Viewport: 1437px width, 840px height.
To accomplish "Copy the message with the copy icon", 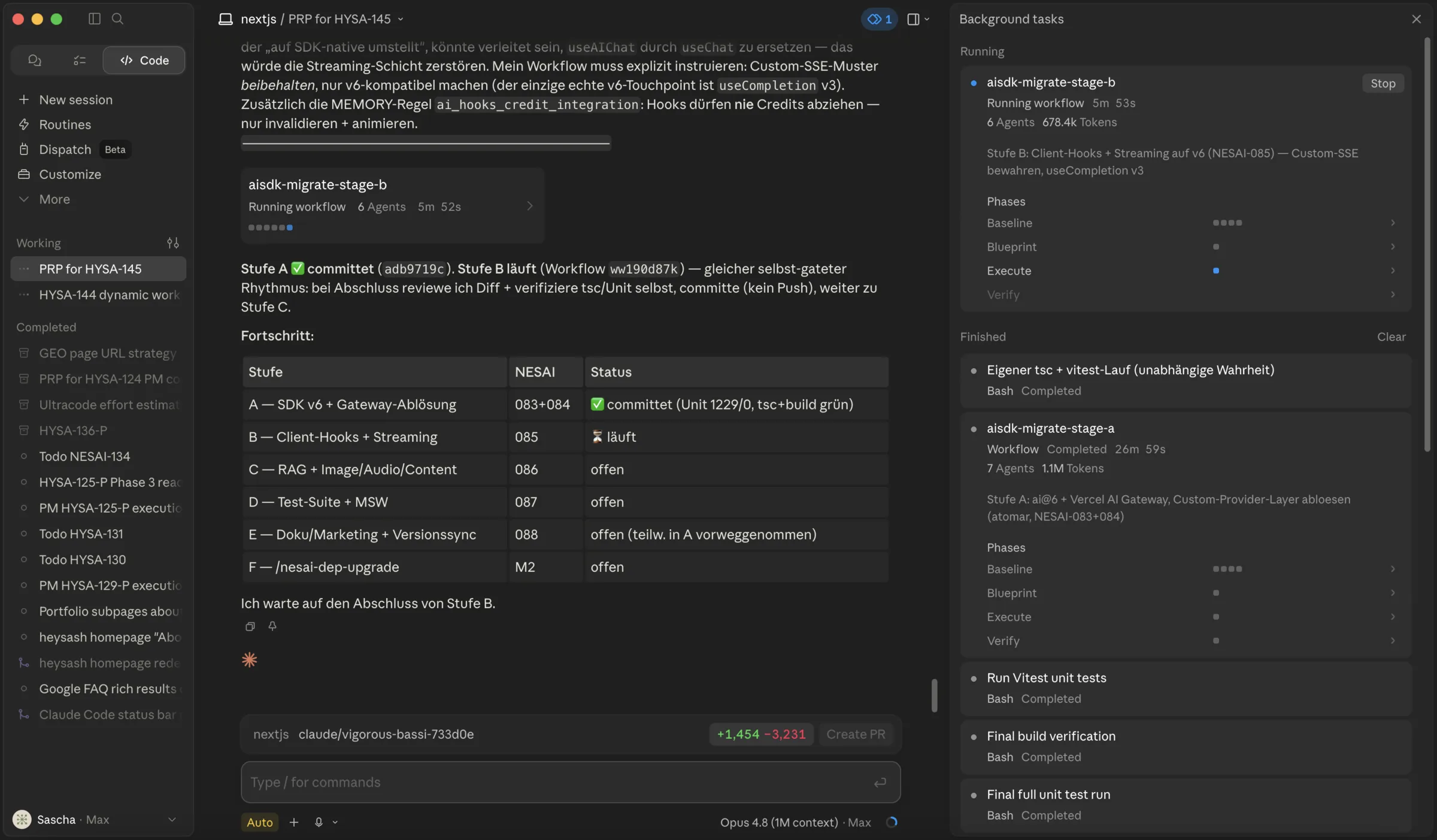I will click(x=250, y=626).
